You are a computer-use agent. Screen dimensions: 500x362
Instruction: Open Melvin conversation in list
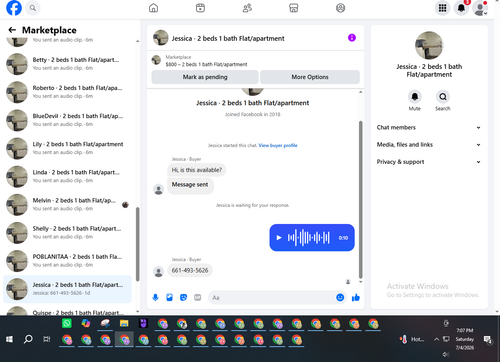[x=67, y=204]
